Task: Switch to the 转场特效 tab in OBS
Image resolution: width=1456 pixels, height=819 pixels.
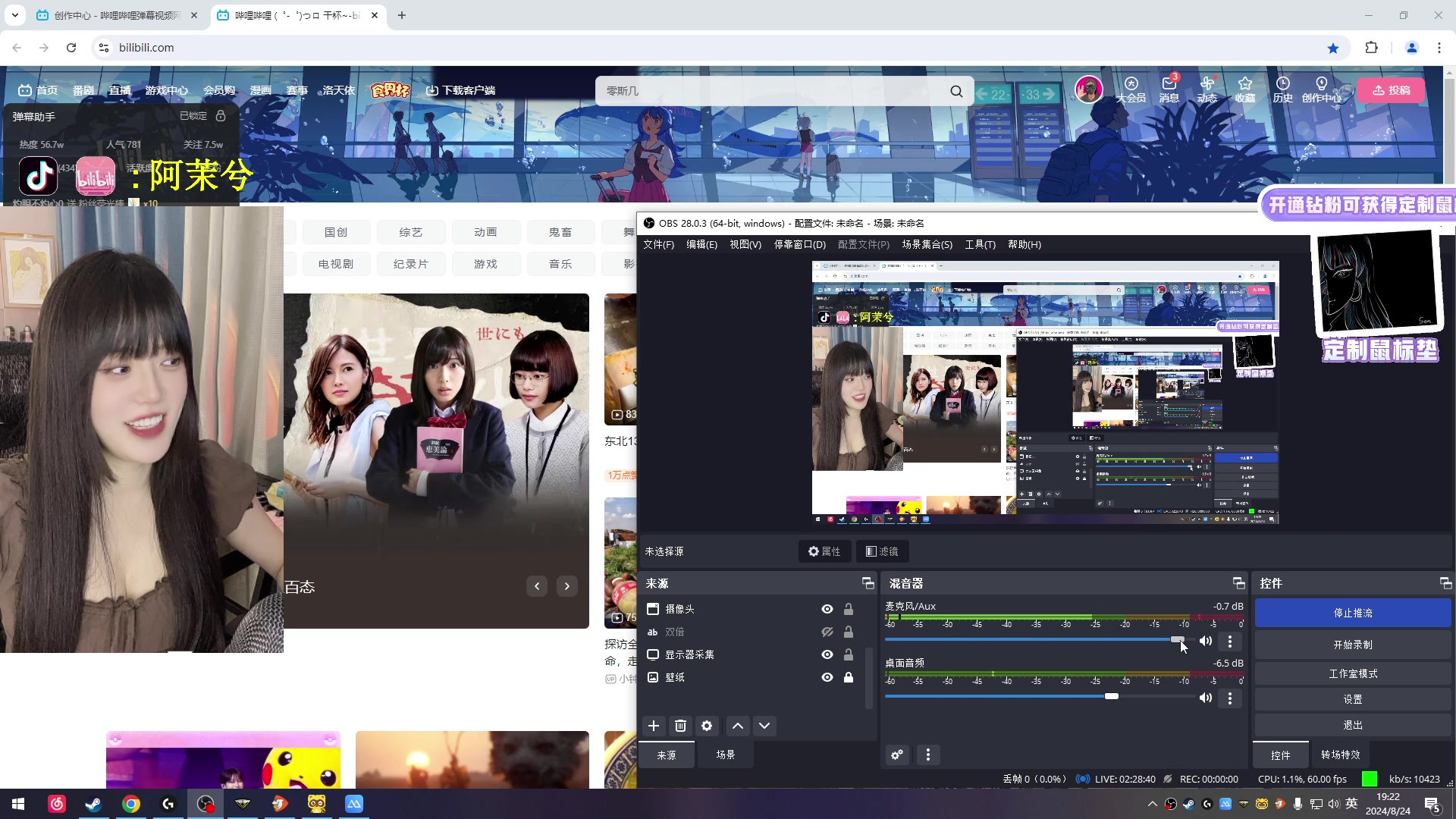Action: pos(1340,755)
